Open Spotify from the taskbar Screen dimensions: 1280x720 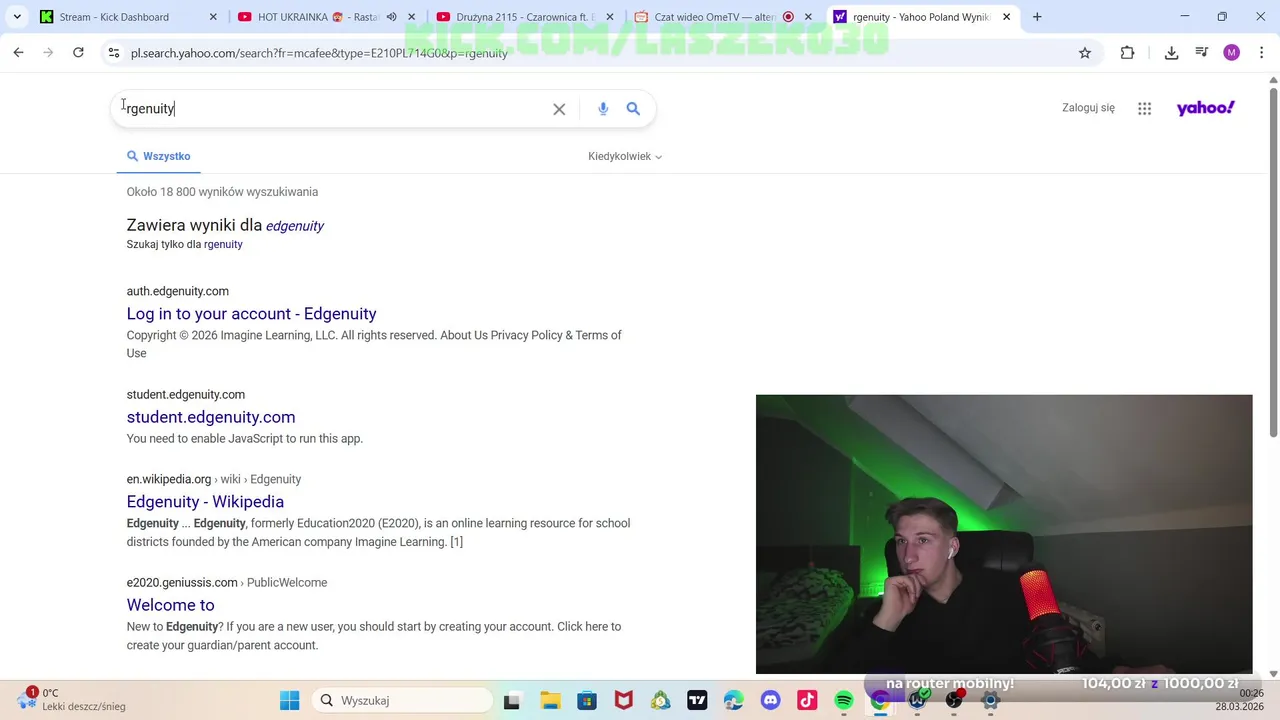[x=844, y=701]
